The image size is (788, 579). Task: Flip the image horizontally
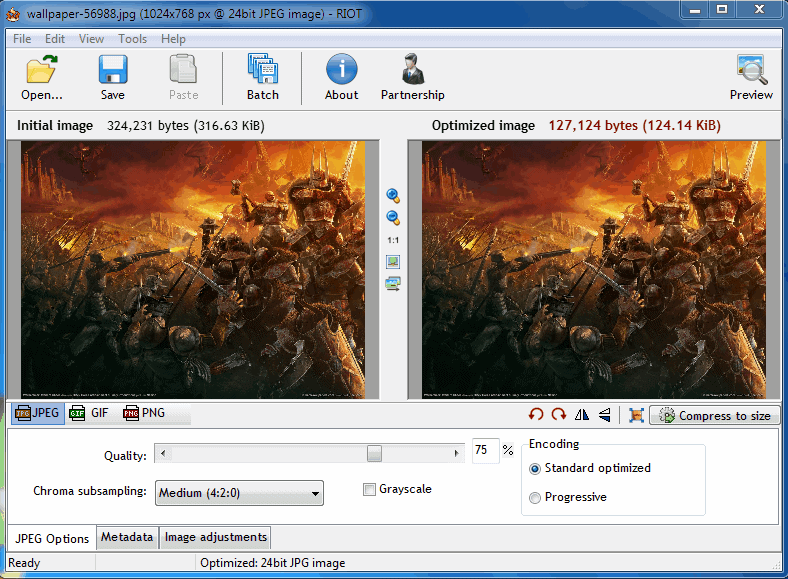pos(582,415)
